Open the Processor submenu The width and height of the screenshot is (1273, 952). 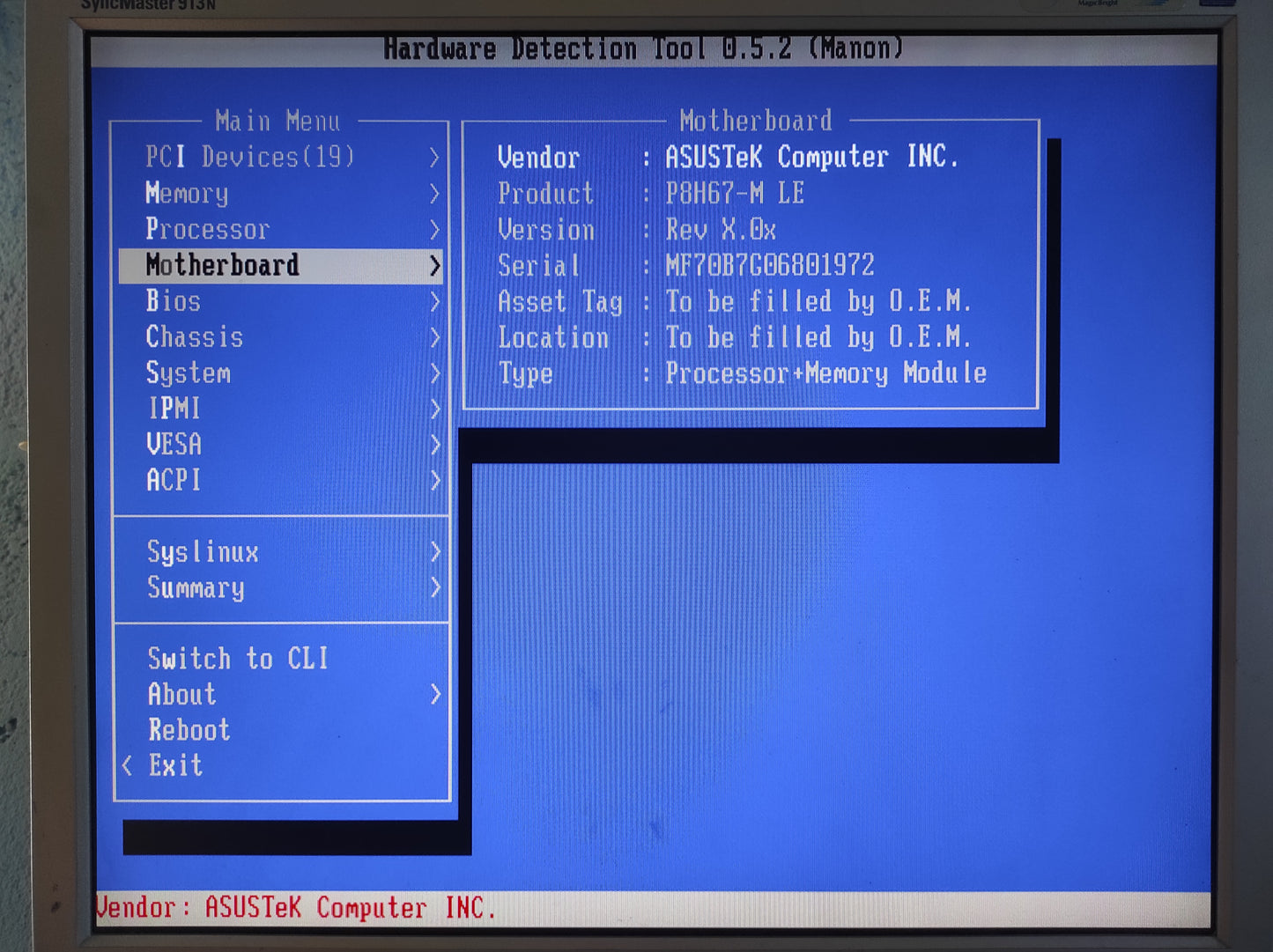point(207,230)
